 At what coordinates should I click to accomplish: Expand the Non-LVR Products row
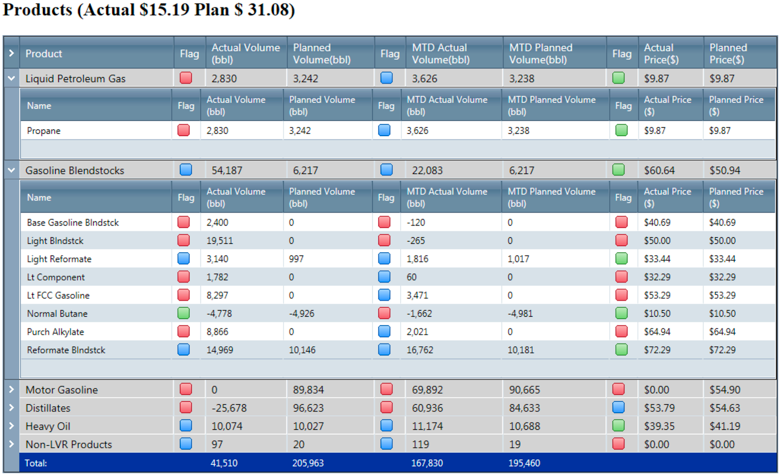[10, 444]
